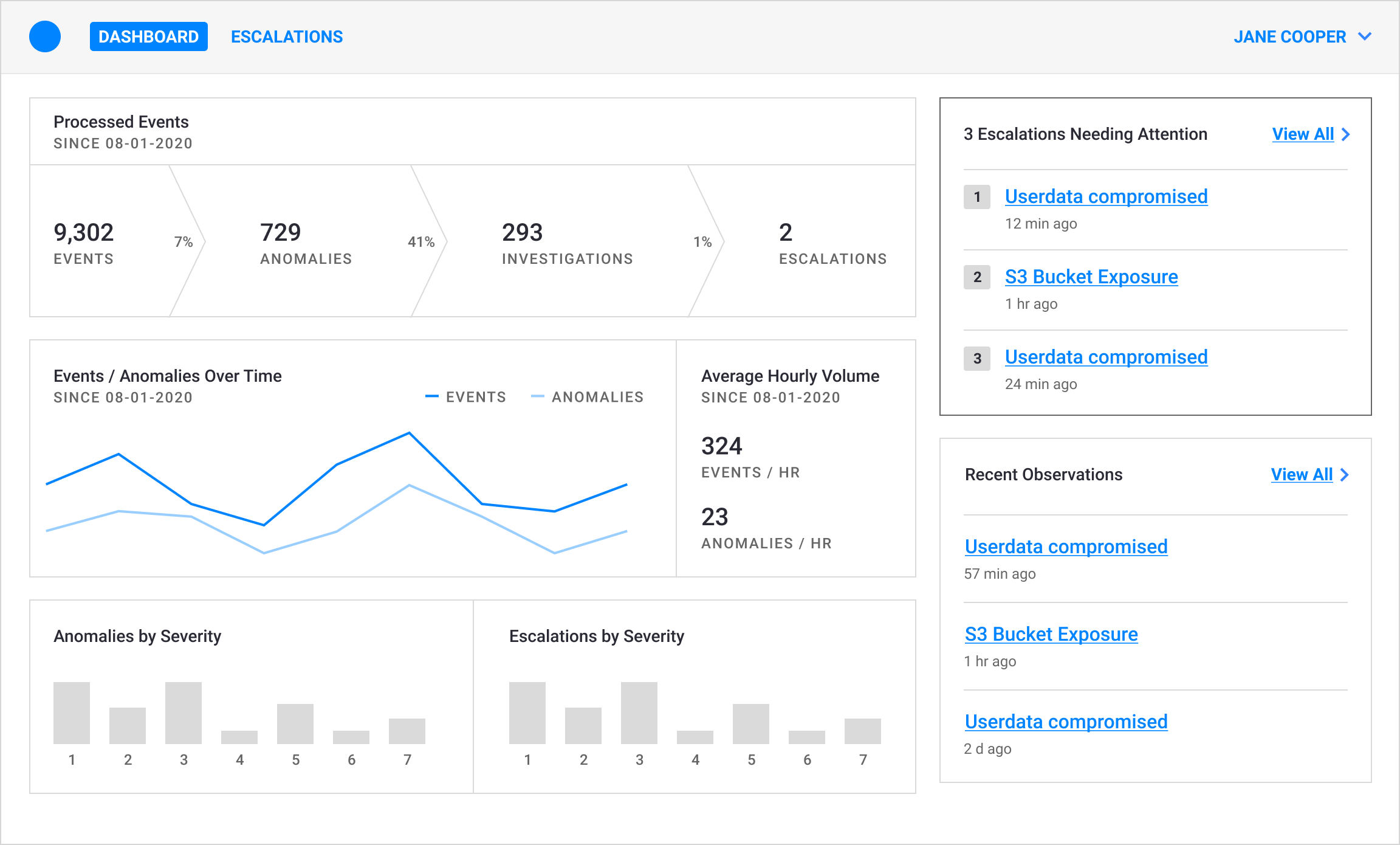This screenshot has width=1400, height=845.
Task: Toggle the Dashboard view selection
Action: pyautogui.click(x=148, y=36)
